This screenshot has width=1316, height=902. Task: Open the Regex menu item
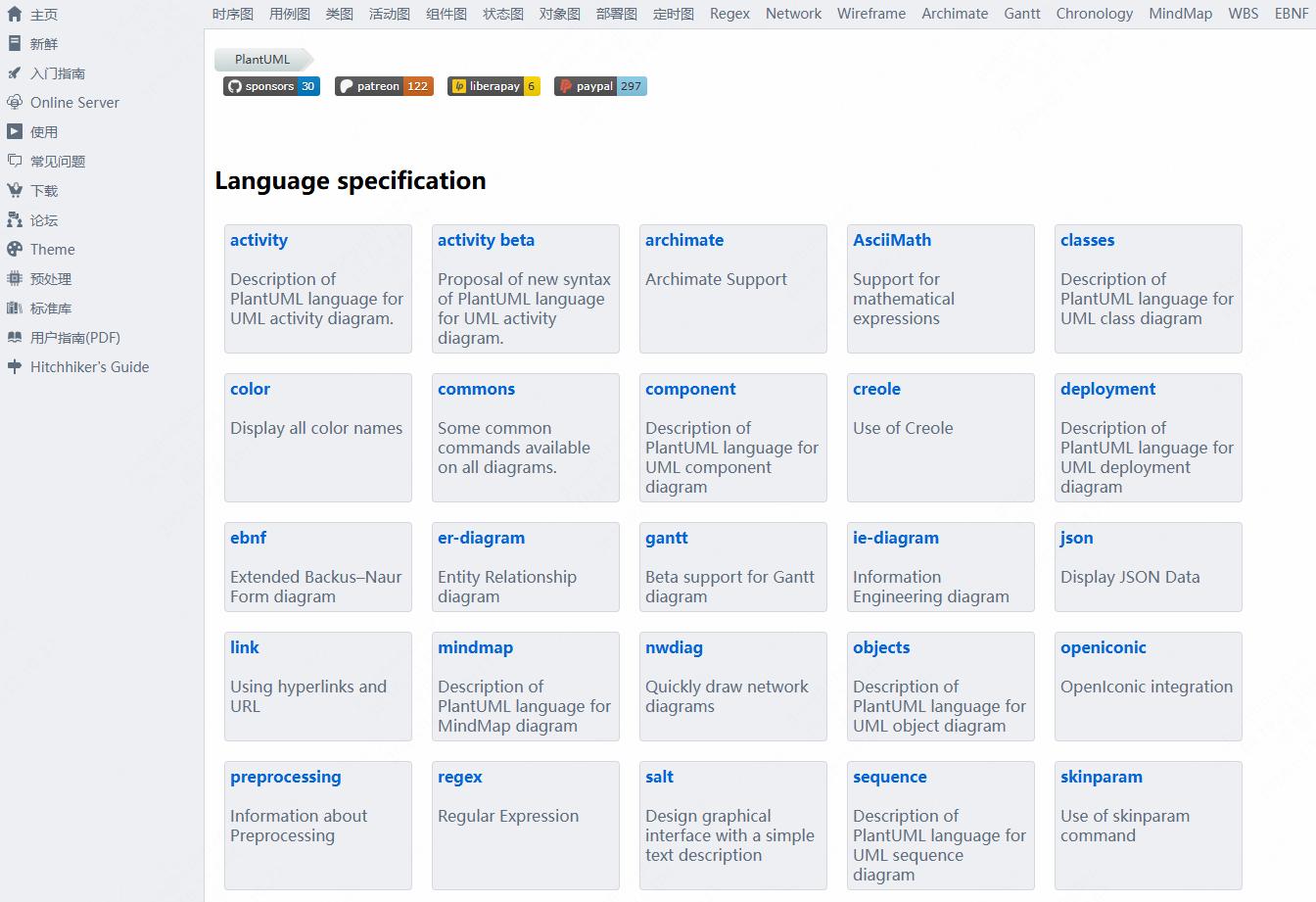click(729, 14)
